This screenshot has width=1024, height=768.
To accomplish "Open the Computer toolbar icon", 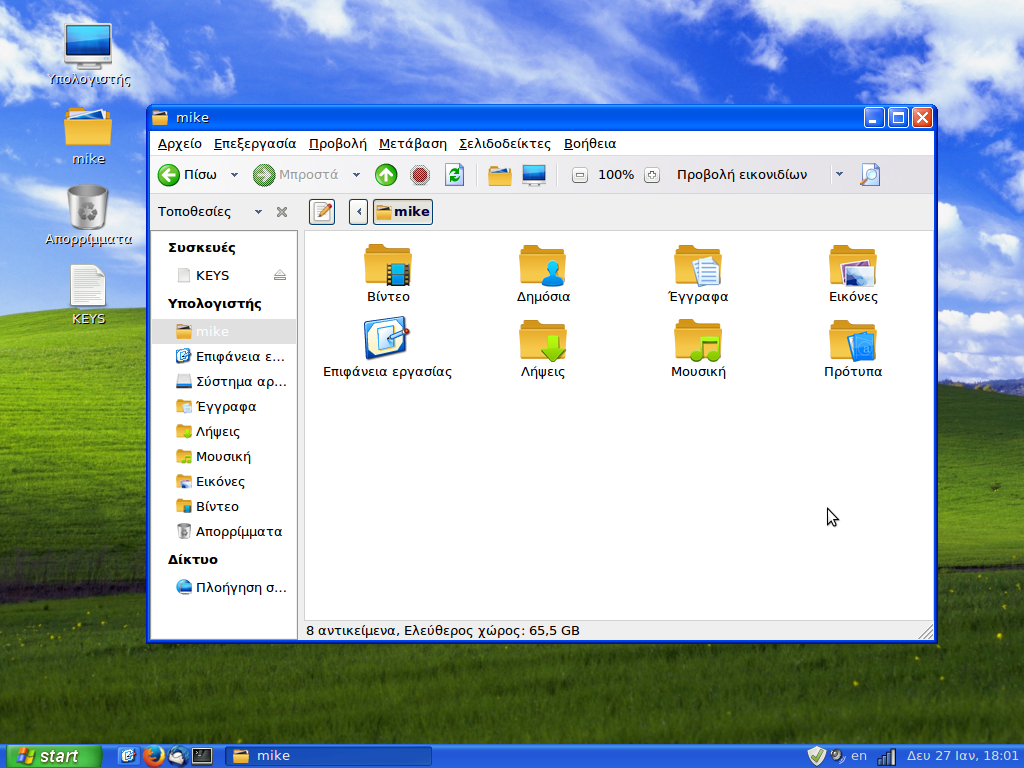I will coord(534,175).
